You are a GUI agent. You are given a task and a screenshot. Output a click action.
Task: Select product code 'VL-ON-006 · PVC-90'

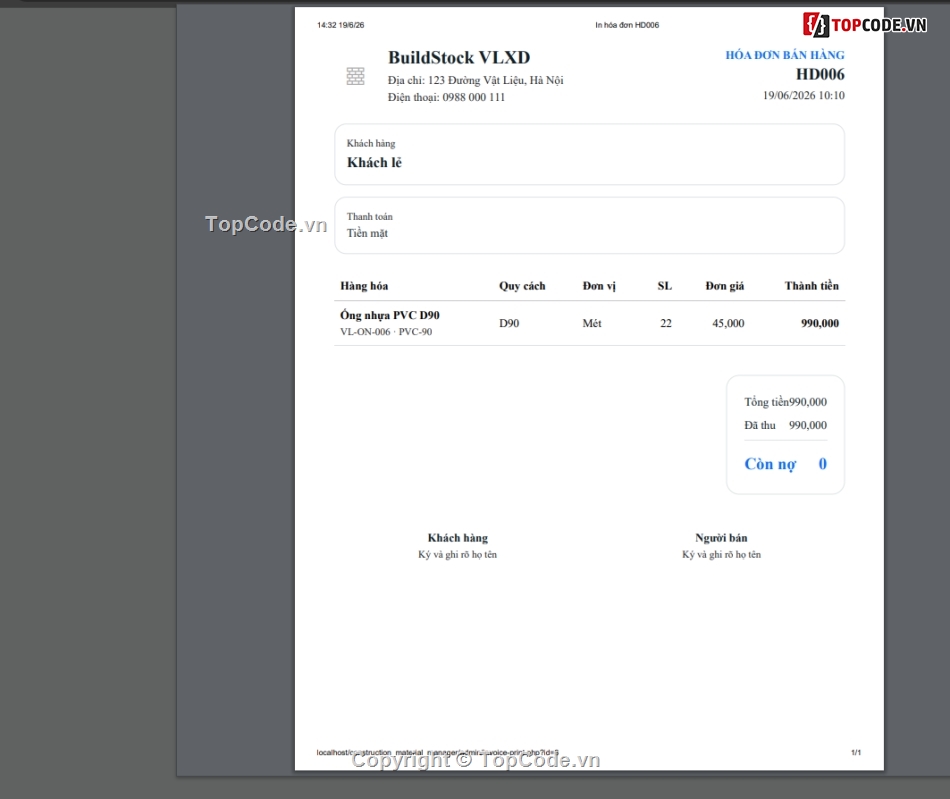point(386,332)
